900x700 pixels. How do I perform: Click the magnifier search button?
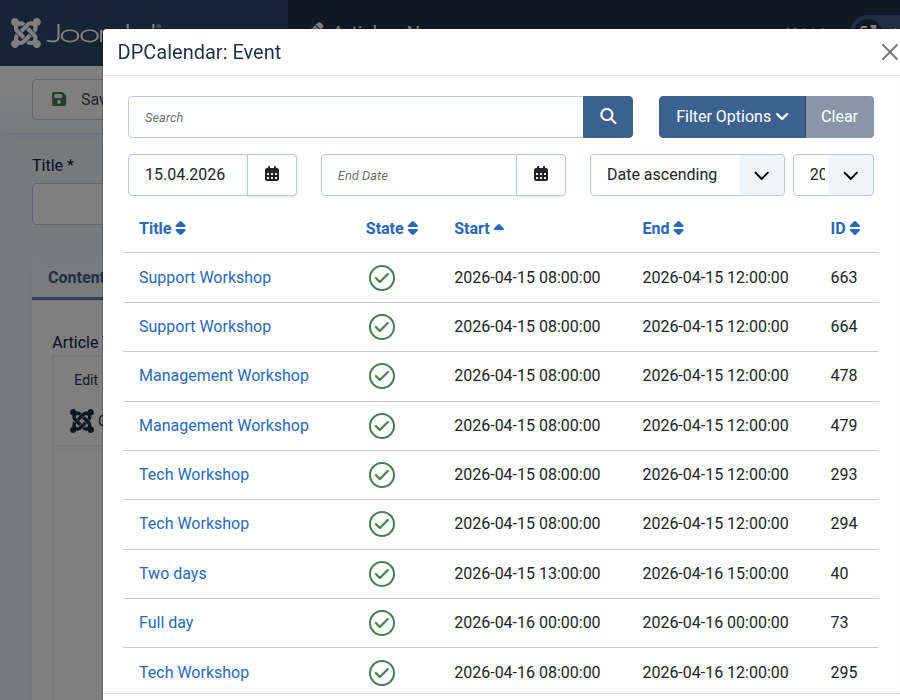pos(608,117)
